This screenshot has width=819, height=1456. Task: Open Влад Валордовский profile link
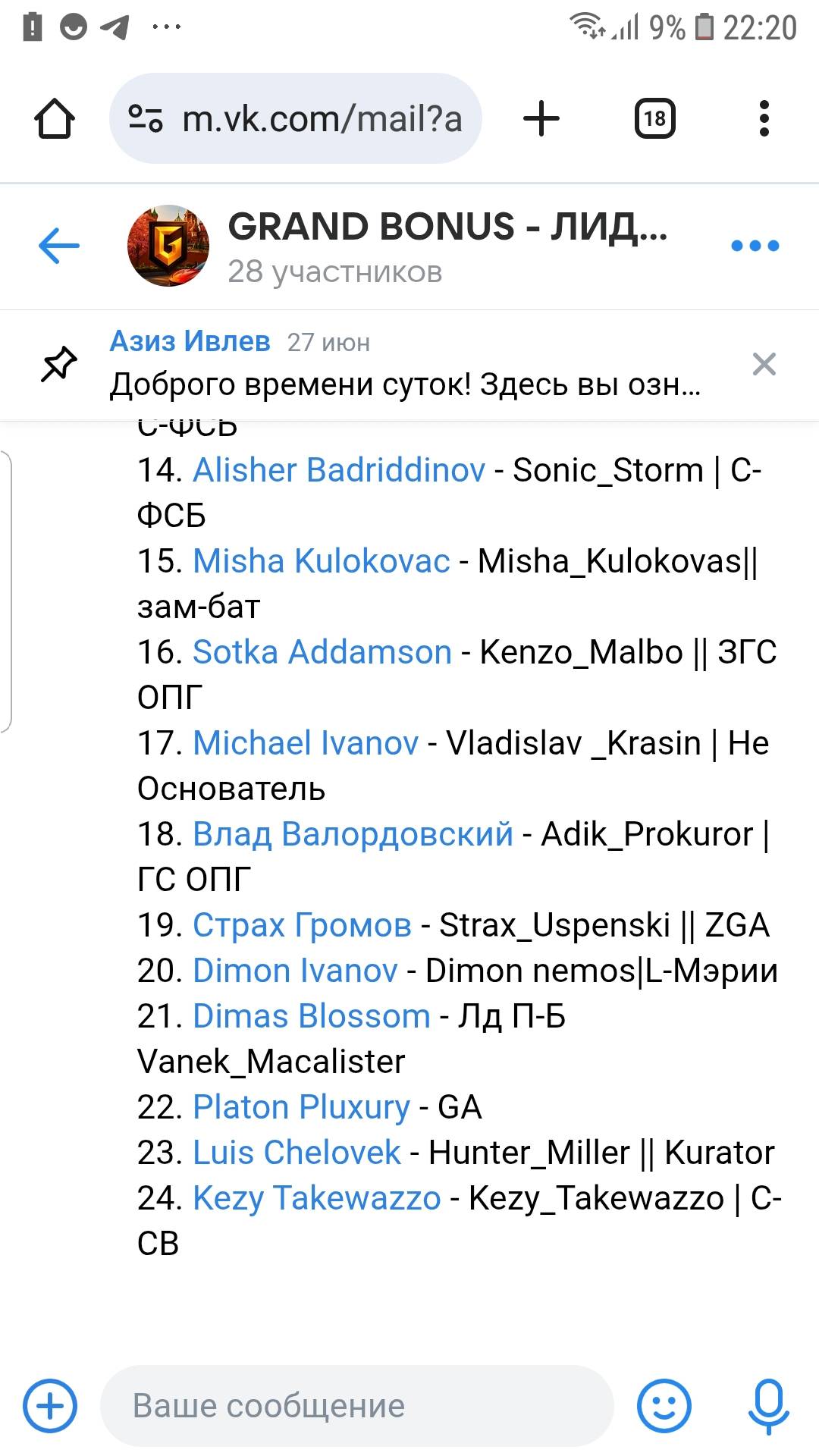click(353, 834)
